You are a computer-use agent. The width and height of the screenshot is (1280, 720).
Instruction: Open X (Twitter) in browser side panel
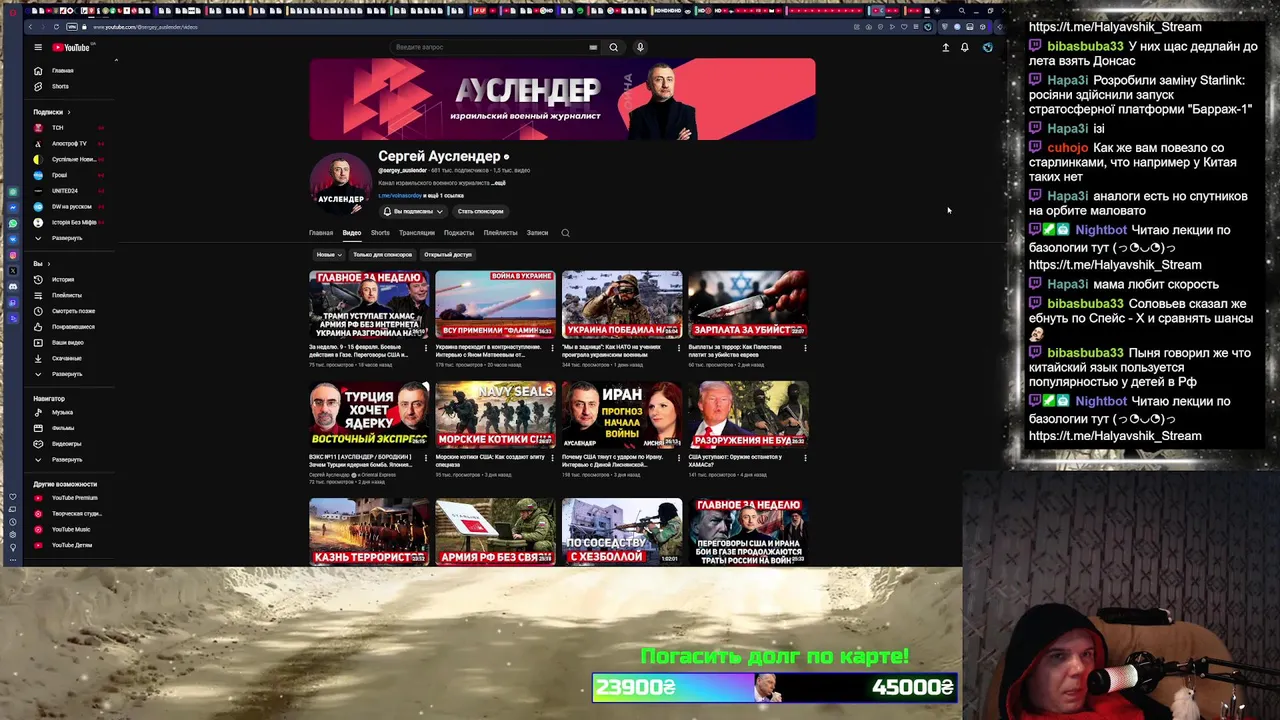[13, 271]
